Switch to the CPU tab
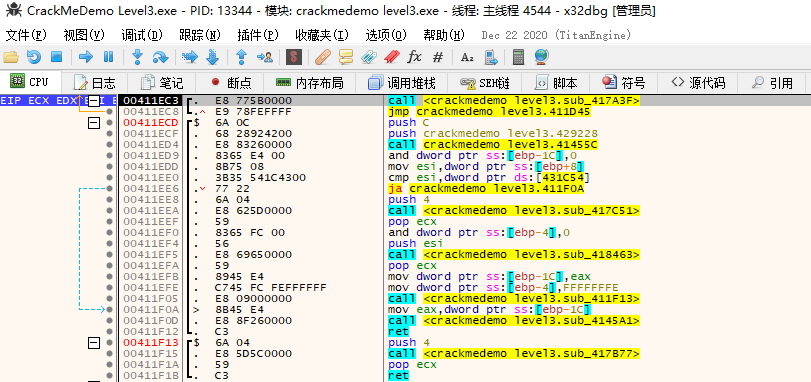811x382 pixels. (x=31, y=82)
